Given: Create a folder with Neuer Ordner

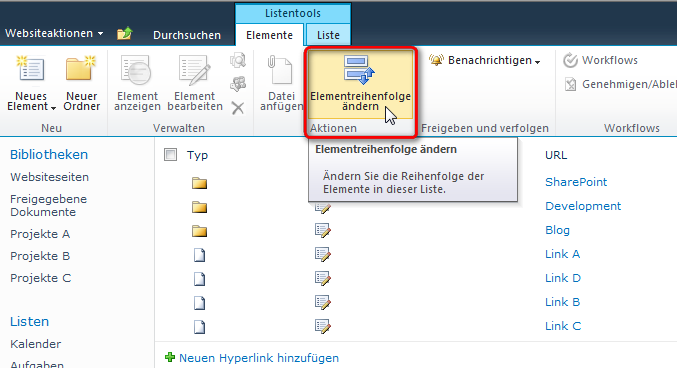Looking at the screenshot, I should (x=81, y=83).
